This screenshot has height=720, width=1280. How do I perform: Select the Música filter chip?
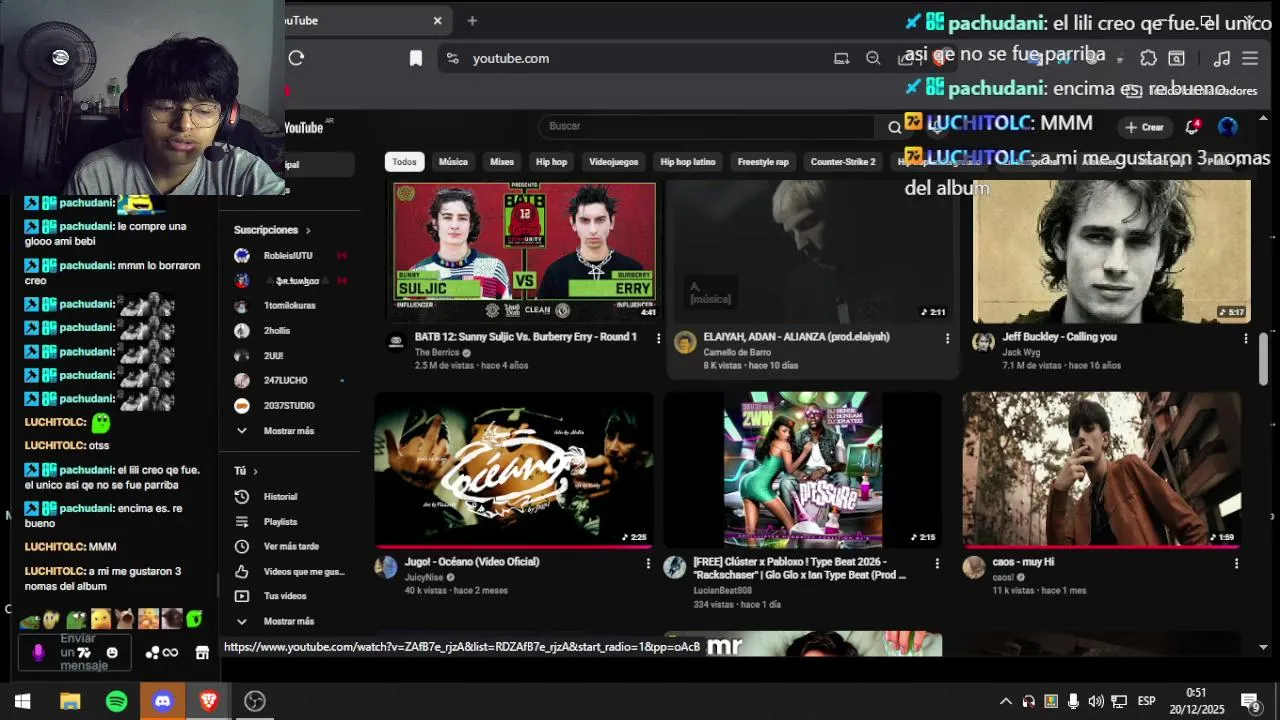(453, 162)
